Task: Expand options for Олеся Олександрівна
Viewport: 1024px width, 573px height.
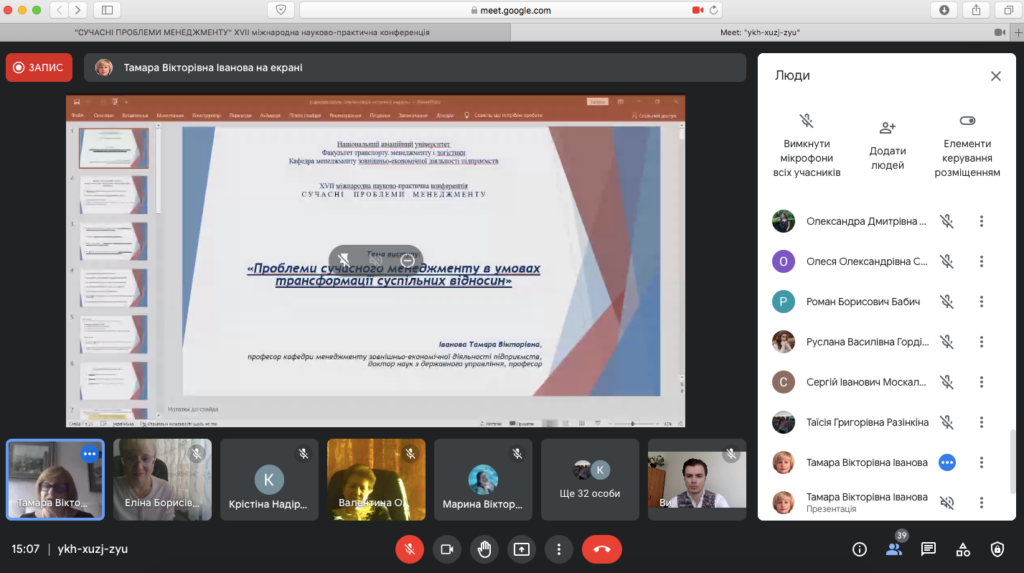Action: coord(982,262)
